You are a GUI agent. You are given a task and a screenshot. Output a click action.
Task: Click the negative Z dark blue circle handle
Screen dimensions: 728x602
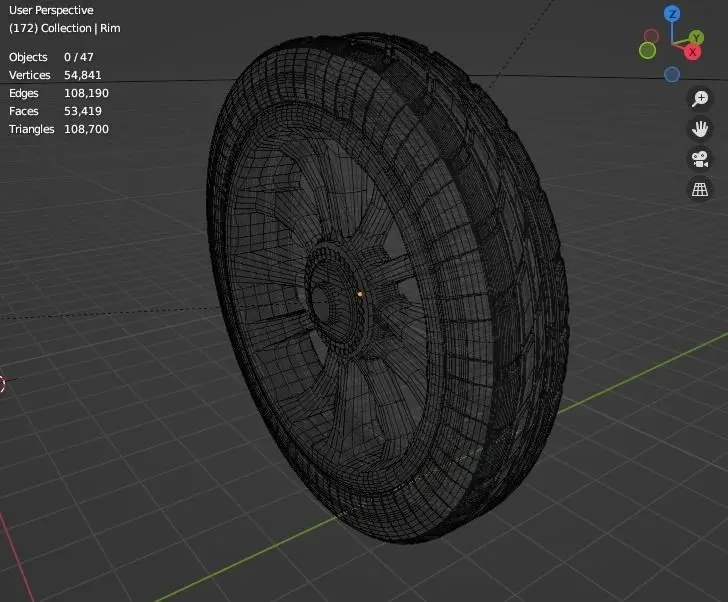tap(672, 74)
